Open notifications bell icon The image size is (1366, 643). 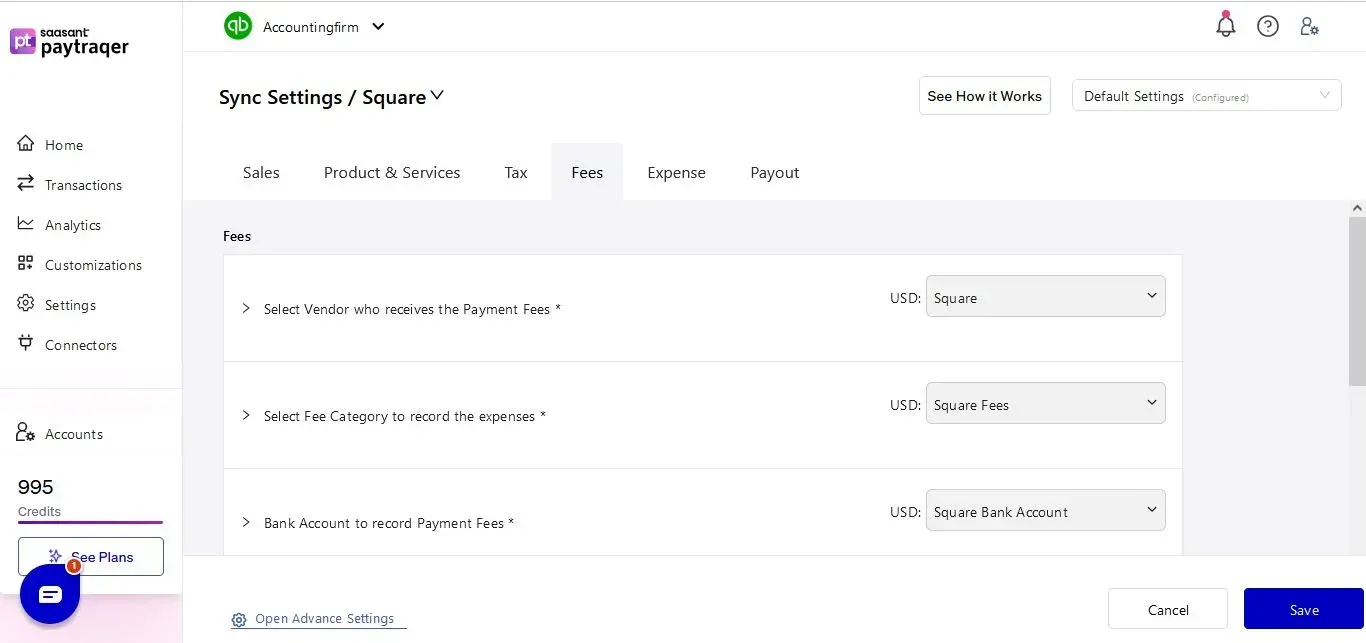[x=1226, y=26]
